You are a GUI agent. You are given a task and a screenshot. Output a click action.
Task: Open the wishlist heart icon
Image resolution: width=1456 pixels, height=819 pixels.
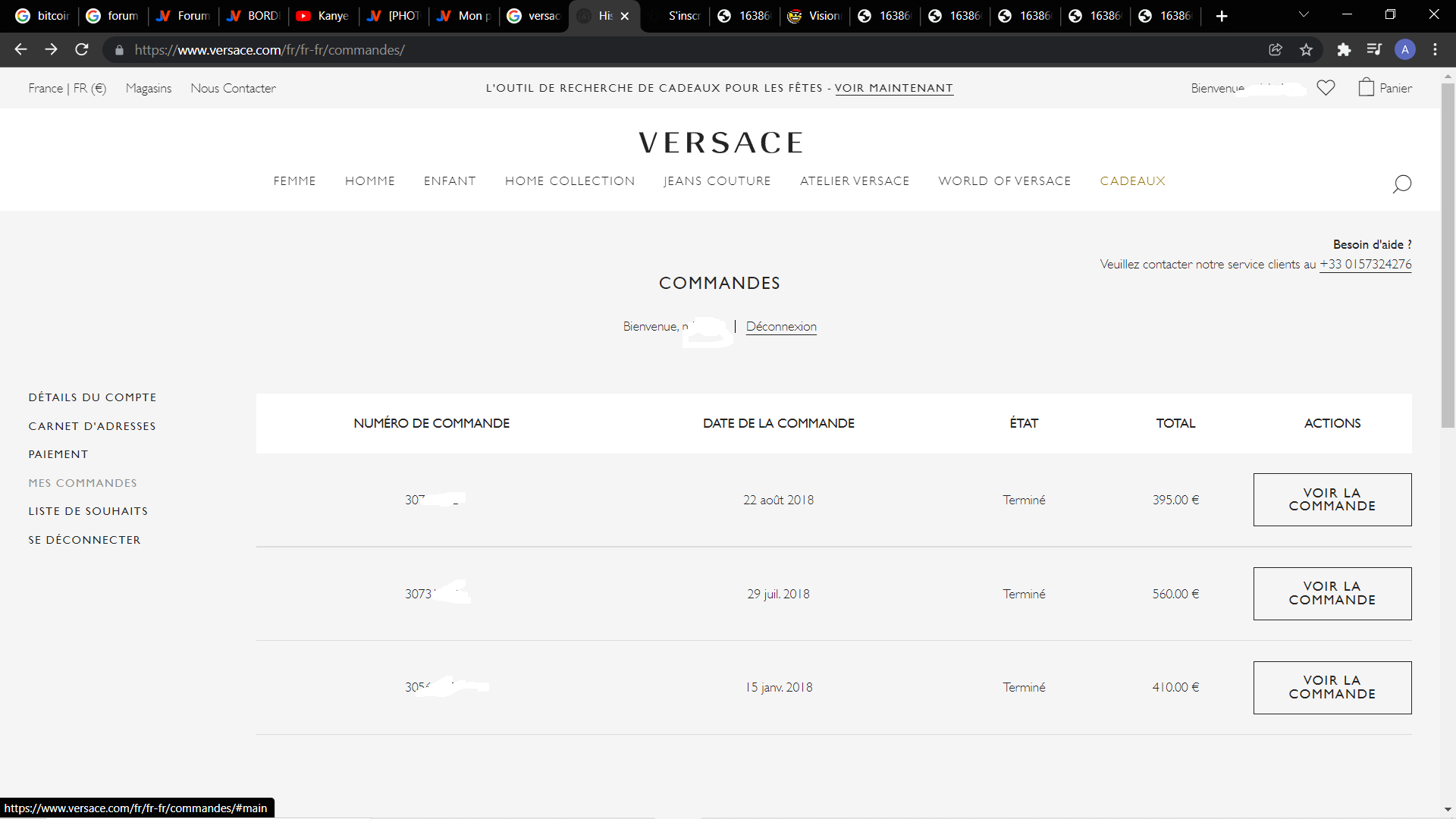pyautogui.click(x=1326, y=88)
